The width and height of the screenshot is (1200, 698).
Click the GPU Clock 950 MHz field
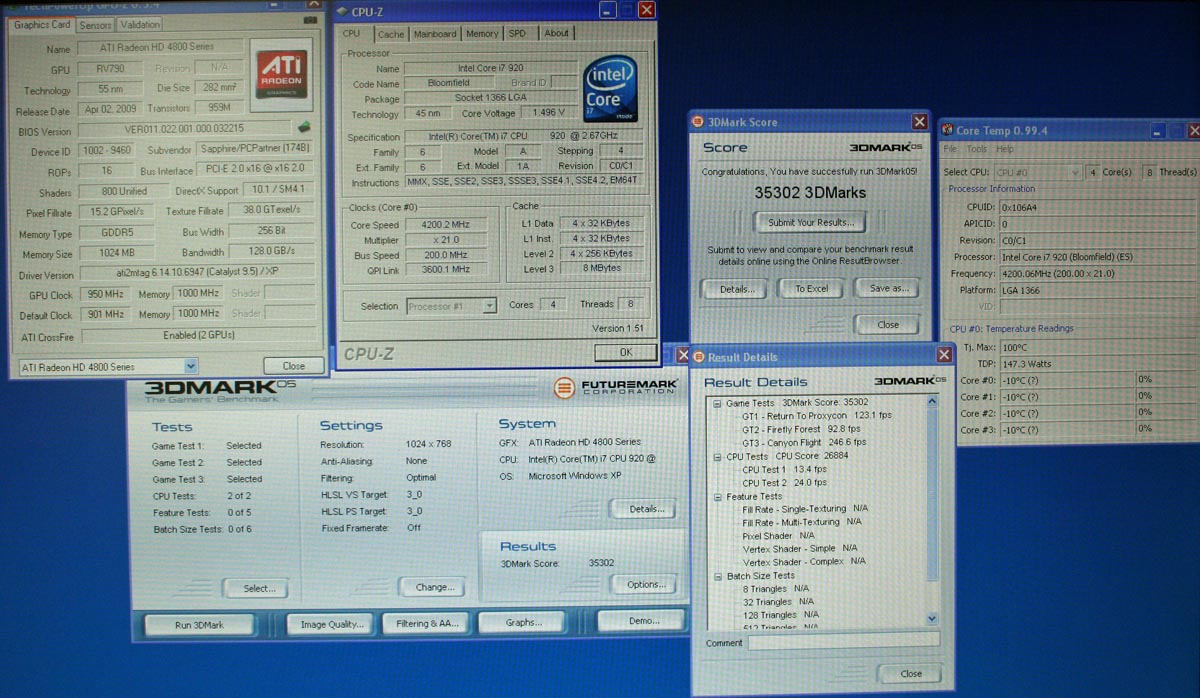104,295
